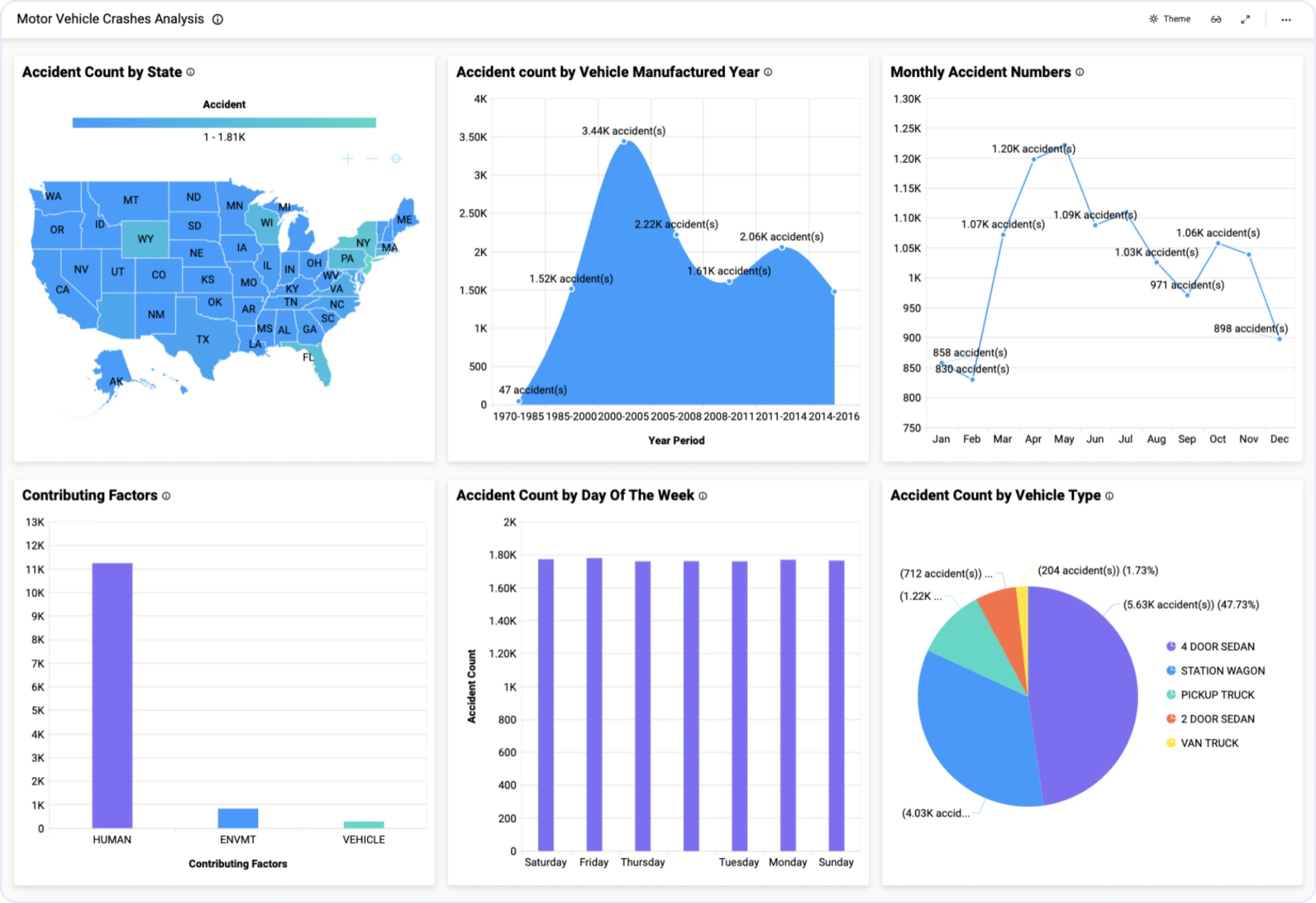Click info icon for Contributing Factors
Viewport: 1316px width, 903px height.
[166, 496]
